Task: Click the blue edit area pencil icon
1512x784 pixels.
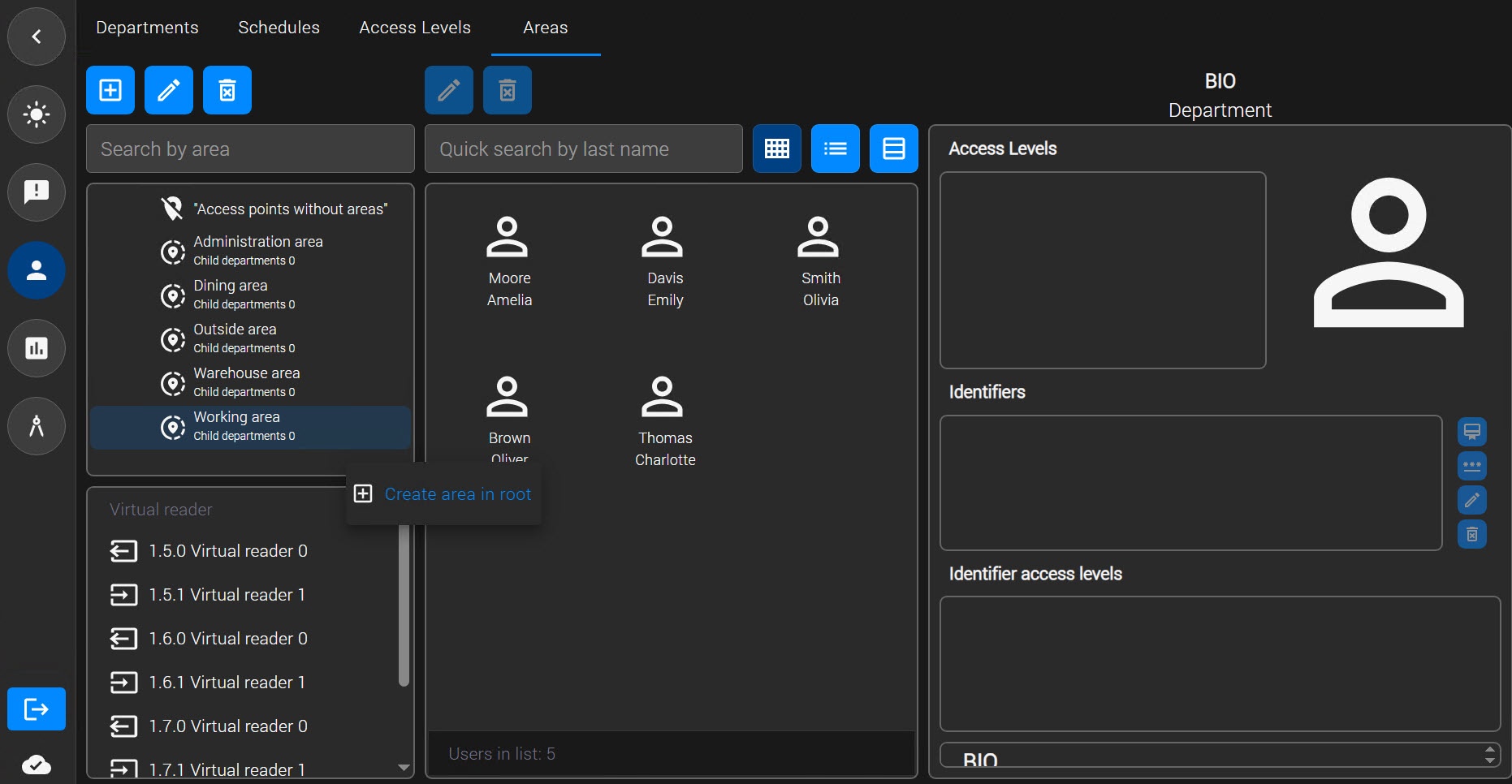Action: [x=169, y=90]
